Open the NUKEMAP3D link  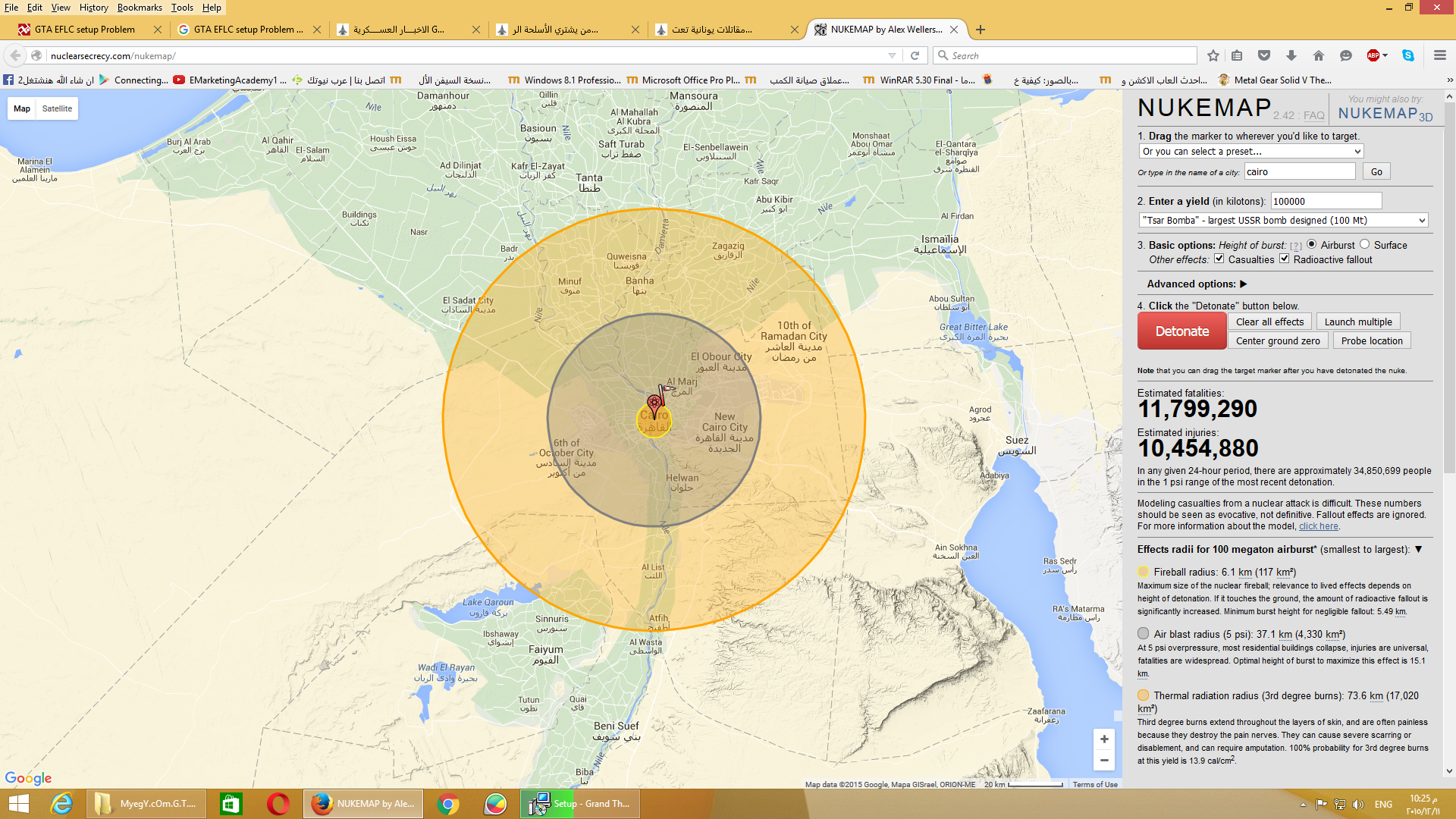(x=1385, y=114)
